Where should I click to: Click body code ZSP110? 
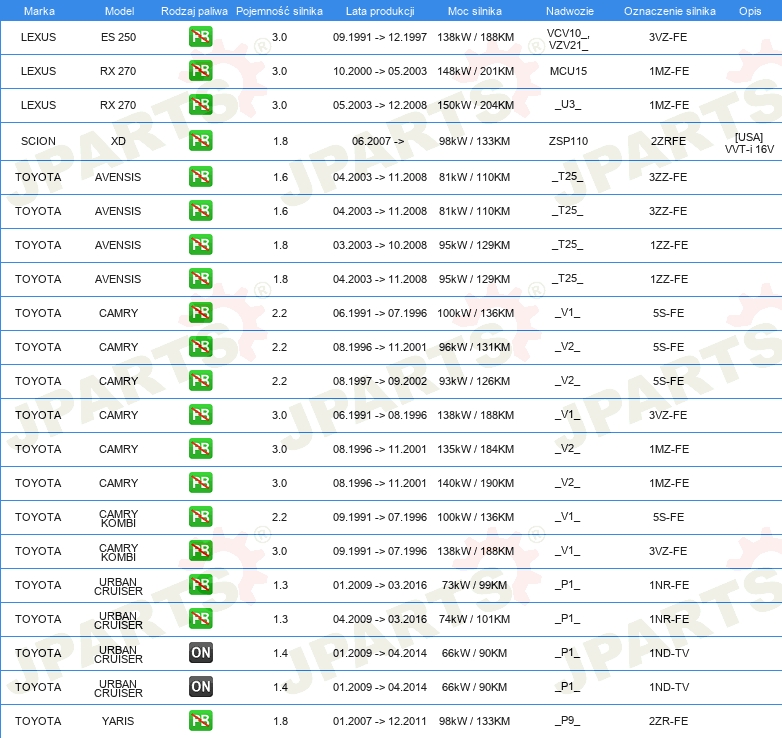[568, 141]
